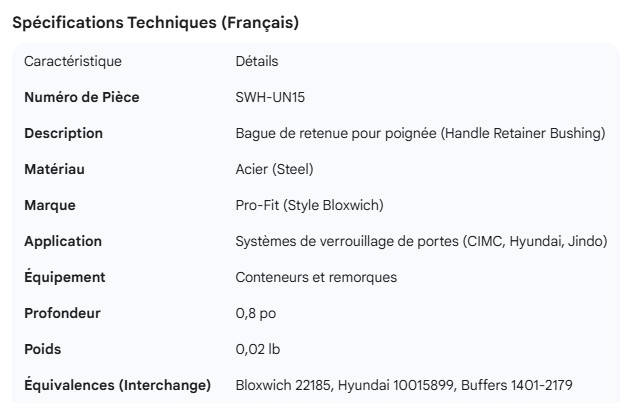Select the 'Application' row label

pos(63,241)
